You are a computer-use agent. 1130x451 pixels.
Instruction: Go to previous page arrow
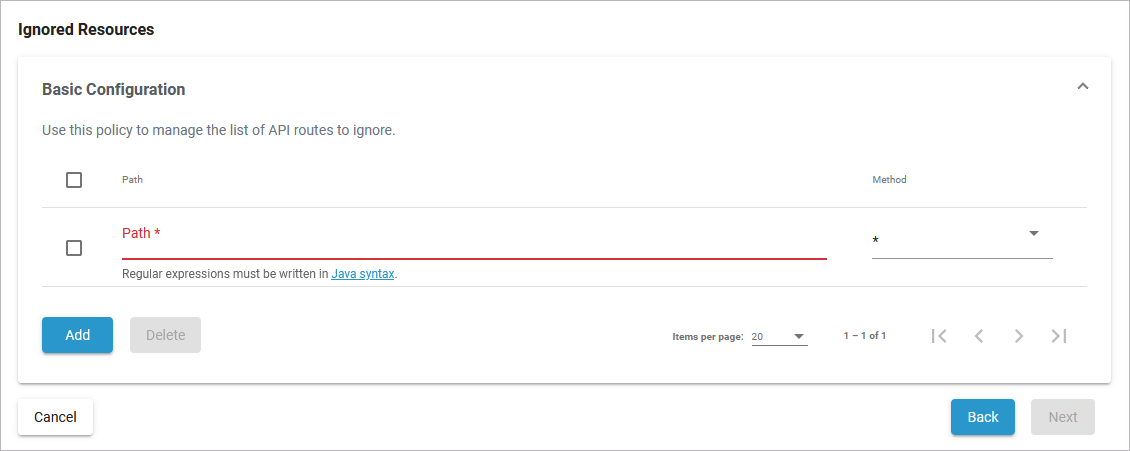pos(979,336)
